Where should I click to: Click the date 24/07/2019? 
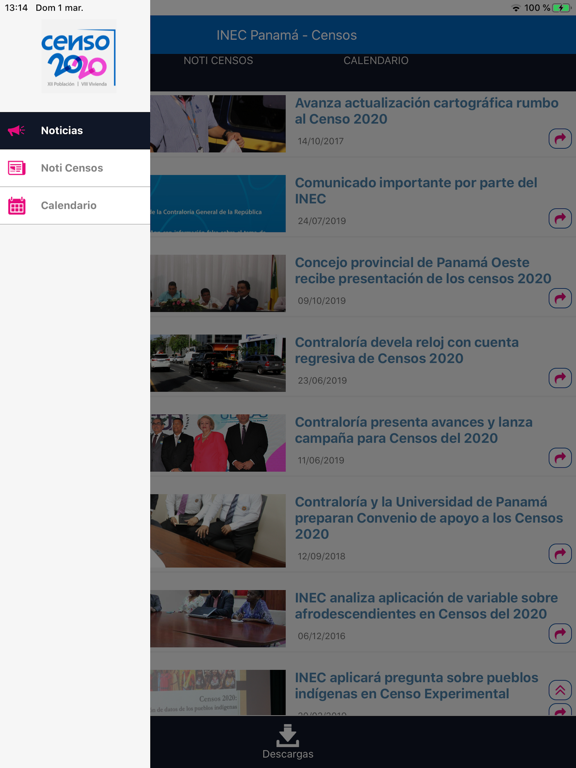[x=322, y=221]
